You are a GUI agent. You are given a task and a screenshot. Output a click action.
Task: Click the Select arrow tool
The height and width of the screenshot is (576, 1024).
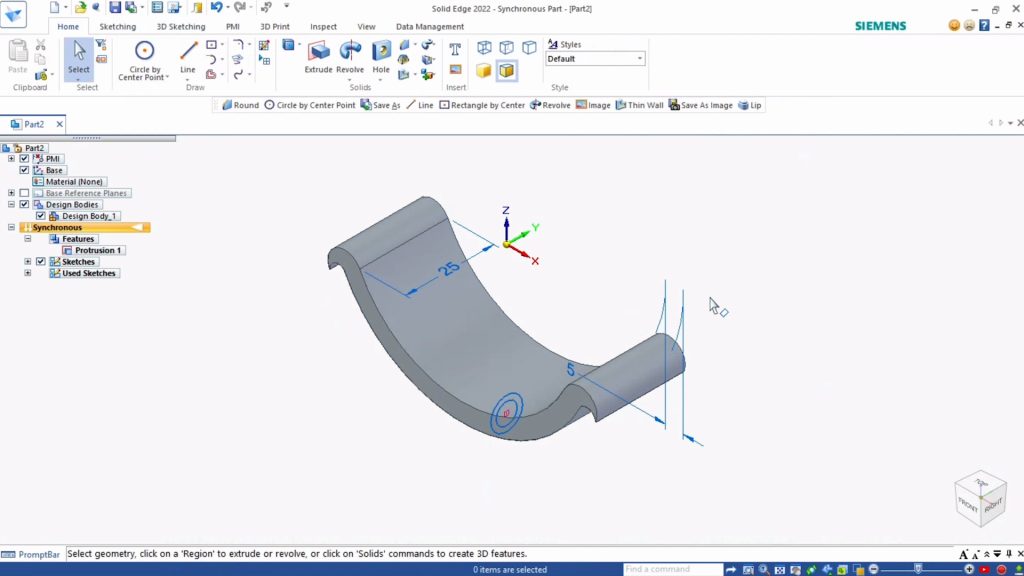click(79, 57)
